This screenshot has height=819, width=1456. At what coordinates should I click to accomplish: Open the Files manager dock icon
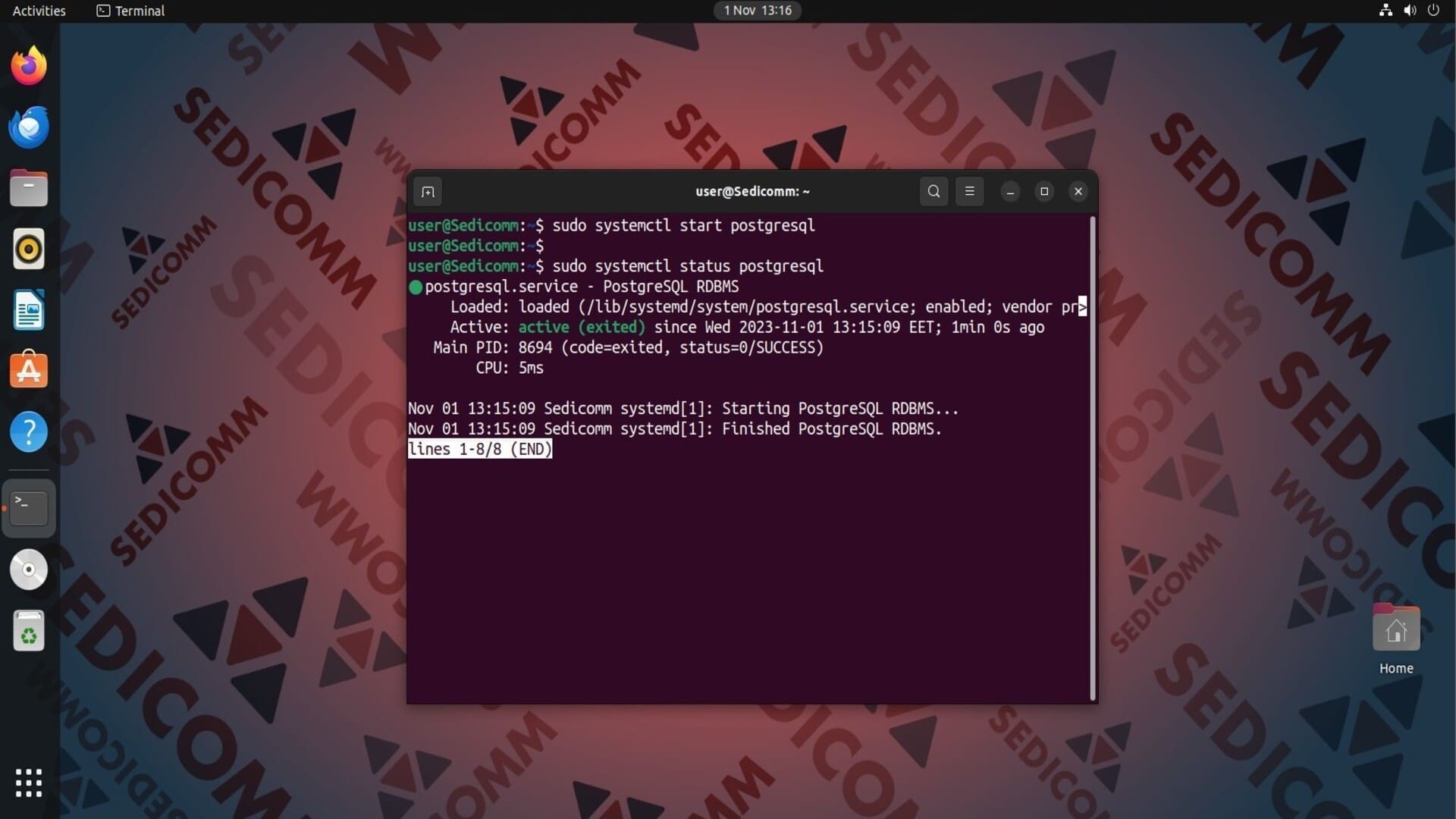click(29, 188)
